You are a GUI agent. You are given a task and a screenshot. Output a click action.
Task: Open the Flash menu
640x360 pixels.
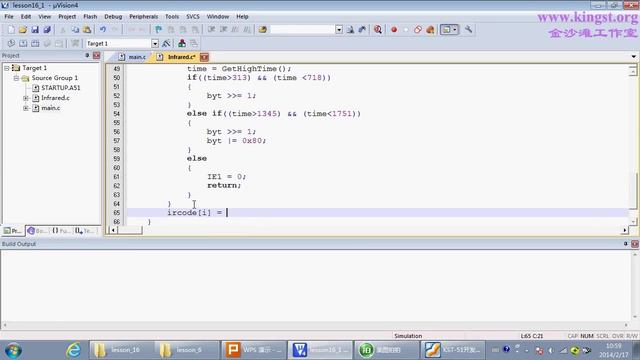pyautogui.click(x=90, y=17)
